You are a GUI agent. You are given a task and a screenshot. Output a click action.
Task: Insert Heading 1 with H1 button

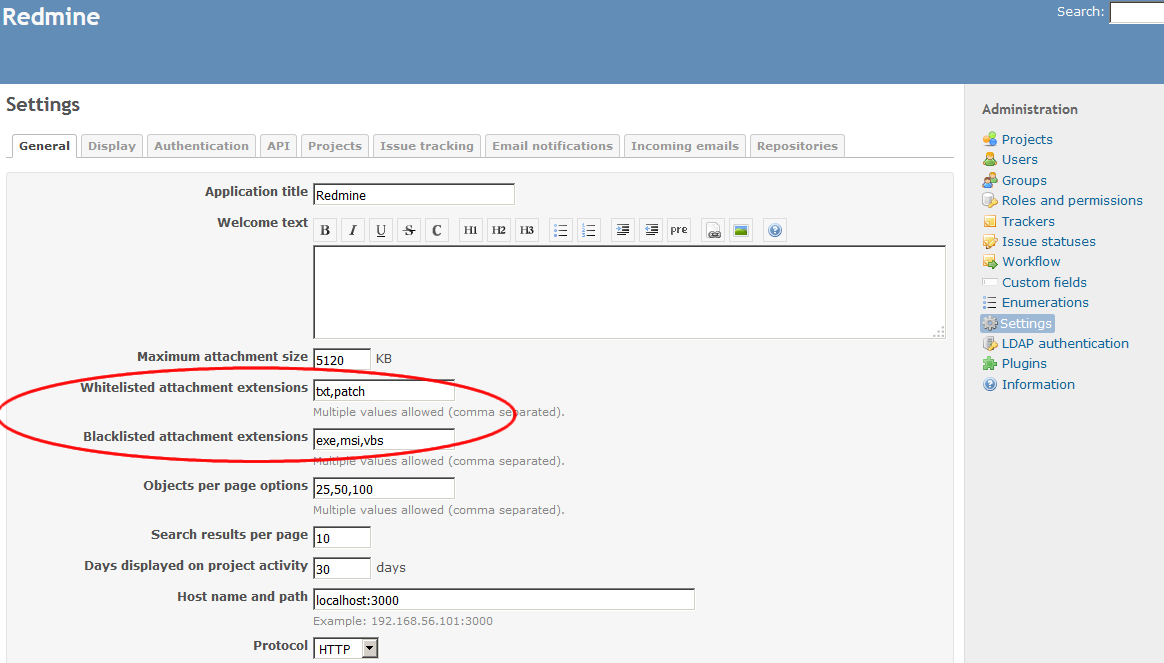point(471,230)
